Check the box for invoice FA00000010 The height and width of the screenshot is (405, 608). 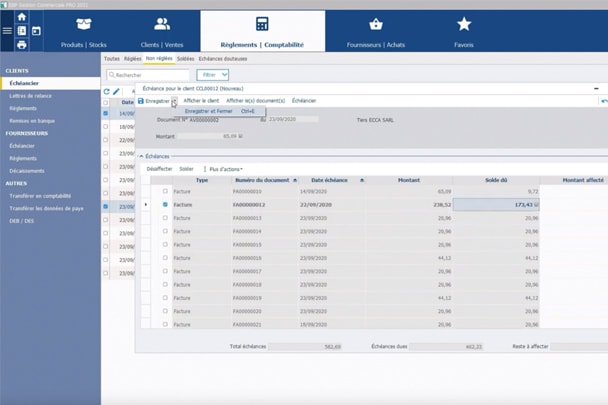click(x=165, y=191)
